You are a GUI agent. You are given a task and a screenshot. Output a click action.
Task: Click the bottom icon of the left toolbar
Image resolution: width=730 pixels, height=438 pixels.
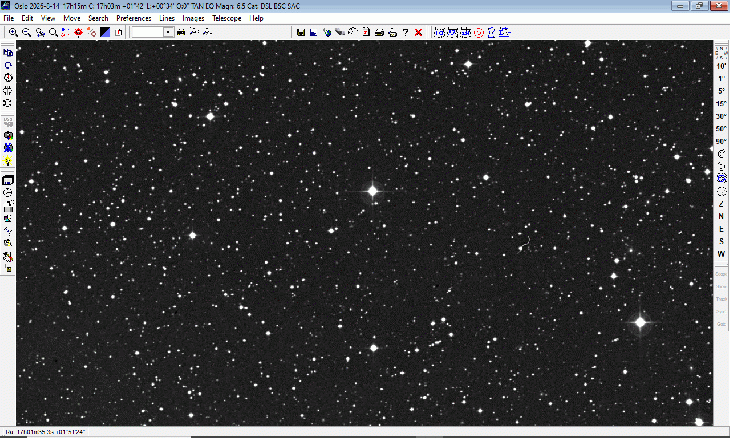pos(8,269)
